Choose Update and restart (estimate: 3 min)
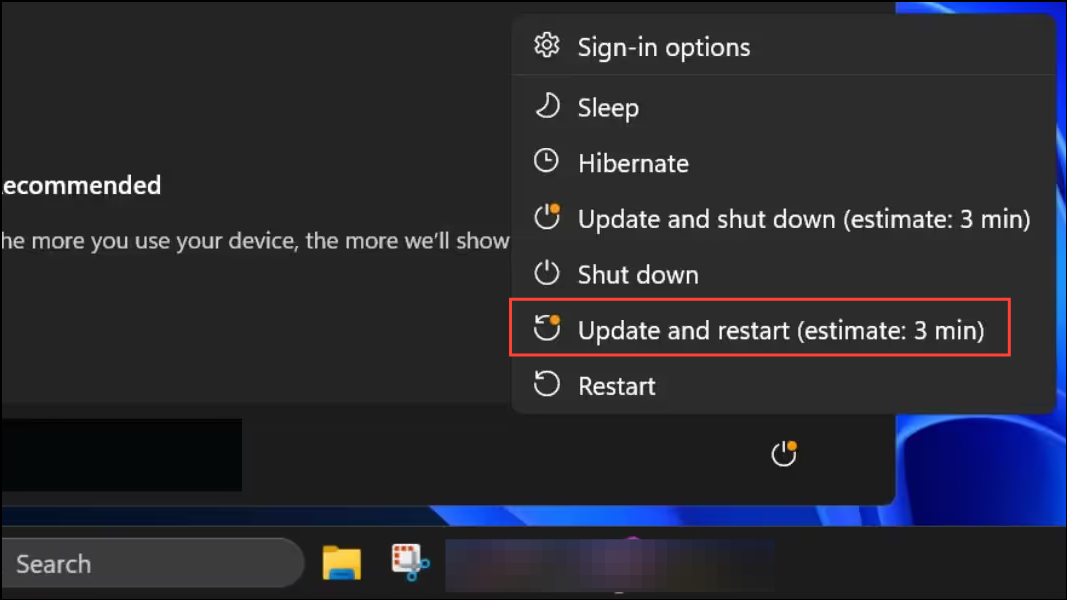The image size is (1067, 600). (760, 328)
